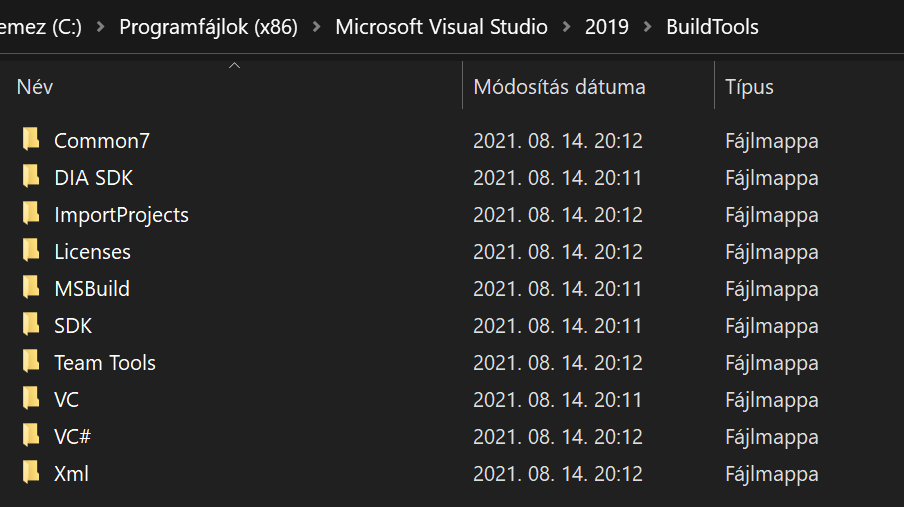The height and width of the screenshot is (507, 904).
Task: Go to Microsoft Visual Studio breadcrumb
Action: pyautogui.click(x=441, y=27)
